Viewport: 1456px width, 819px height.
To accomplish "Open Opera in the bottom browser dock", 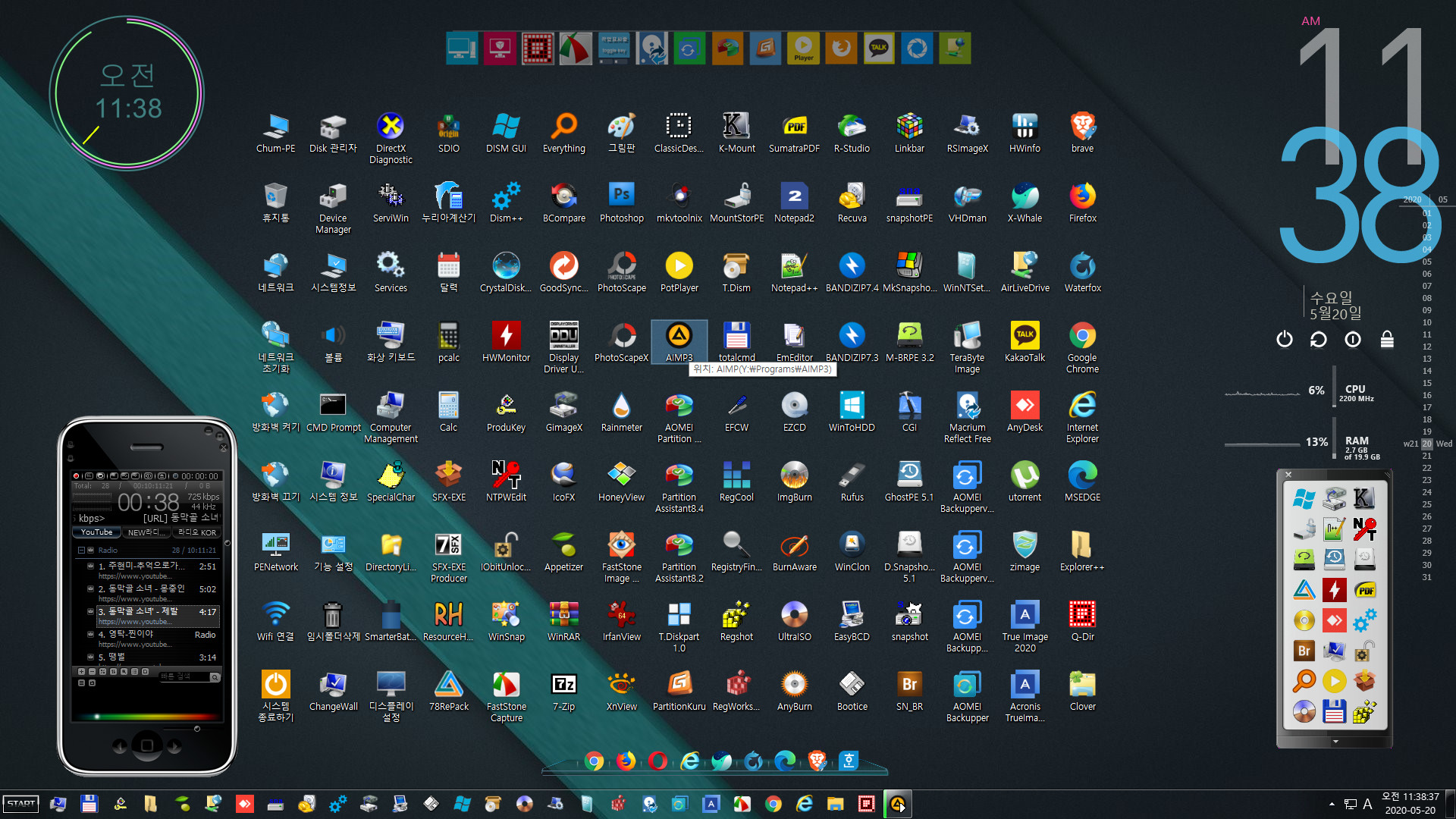I will (657, 760).
